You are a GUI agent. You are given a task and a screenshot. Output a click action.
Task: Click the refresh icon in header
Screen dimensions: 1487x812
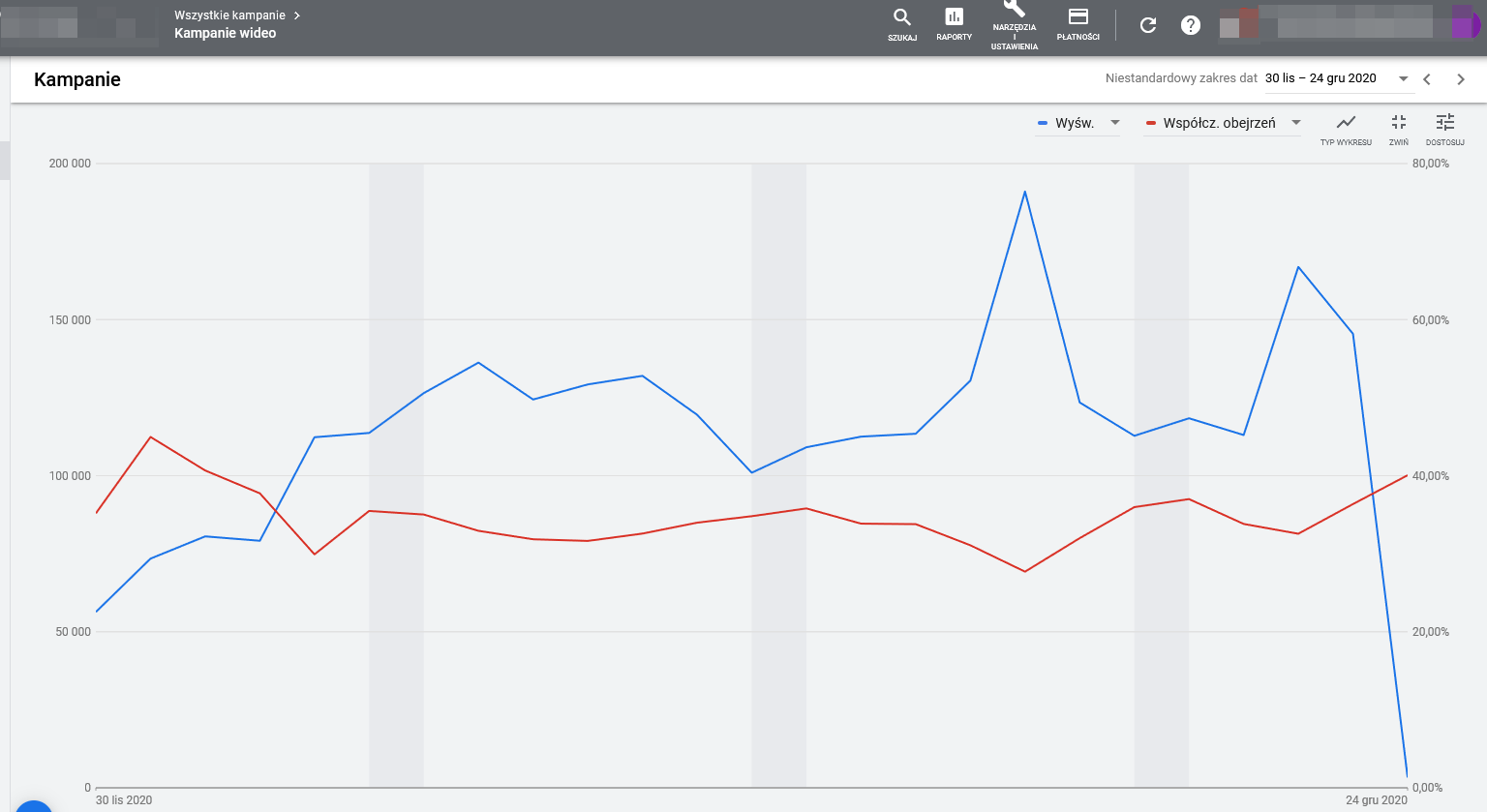[1148, 25]
